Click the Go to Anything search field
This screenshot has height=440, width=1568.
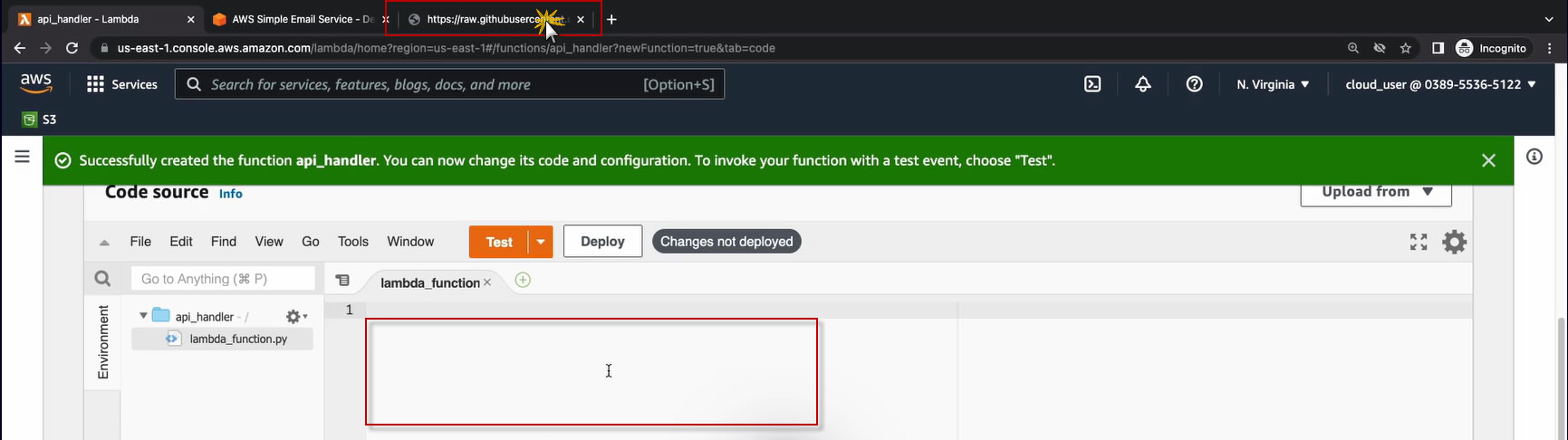(223, 279)
